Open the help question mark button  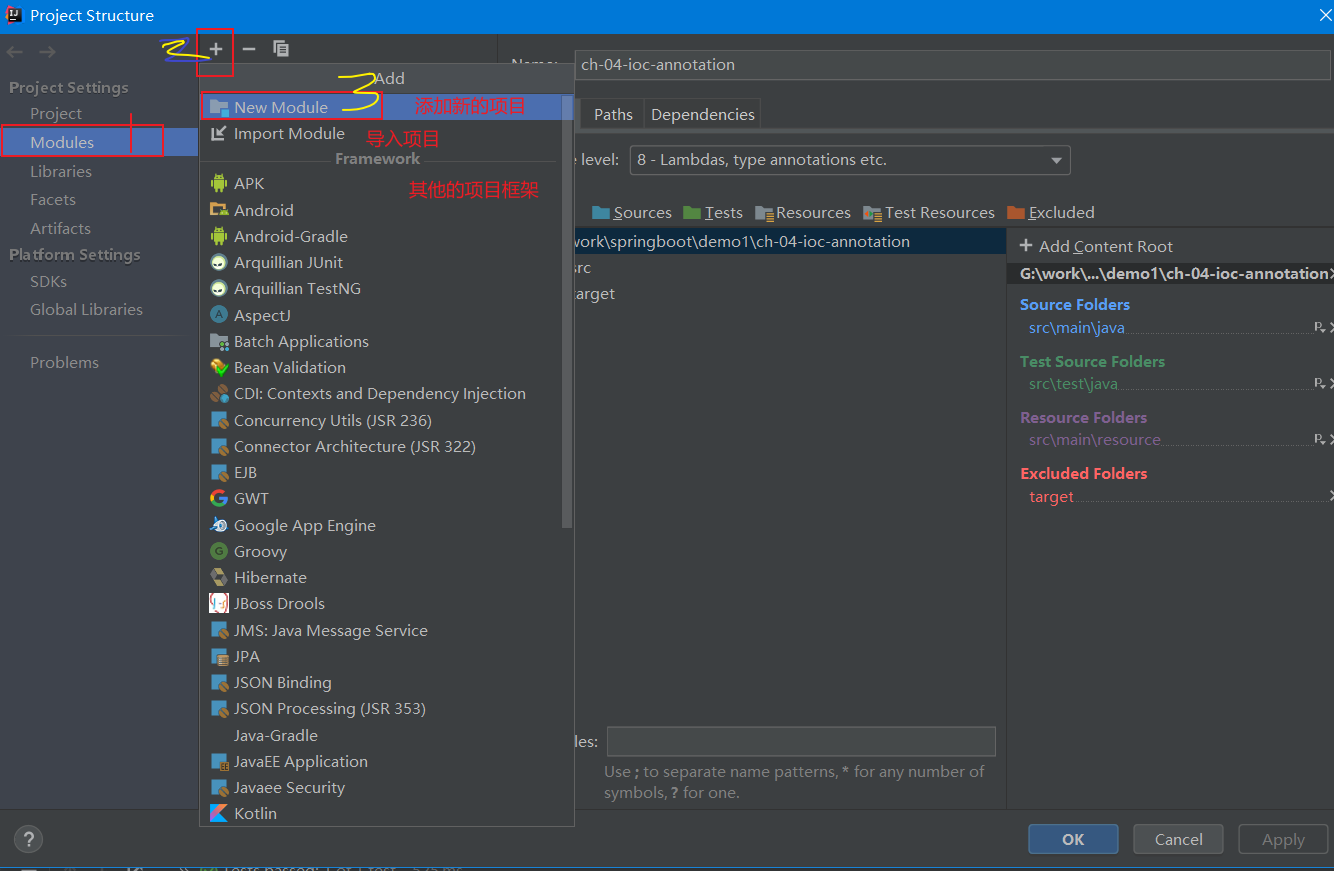tap(28, 839)
